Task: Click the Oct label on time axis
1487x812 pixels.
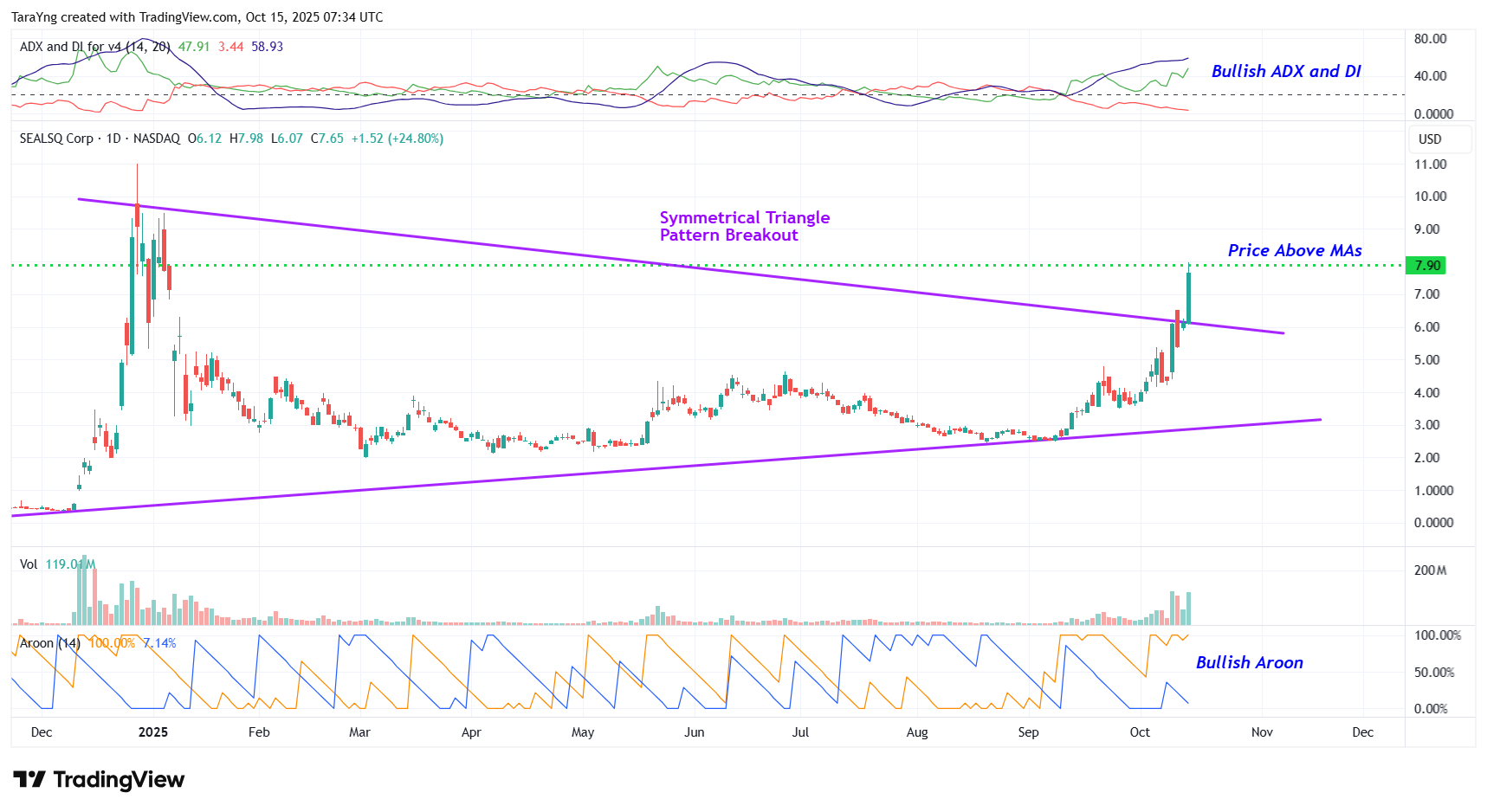Action: click(1140, 732)
